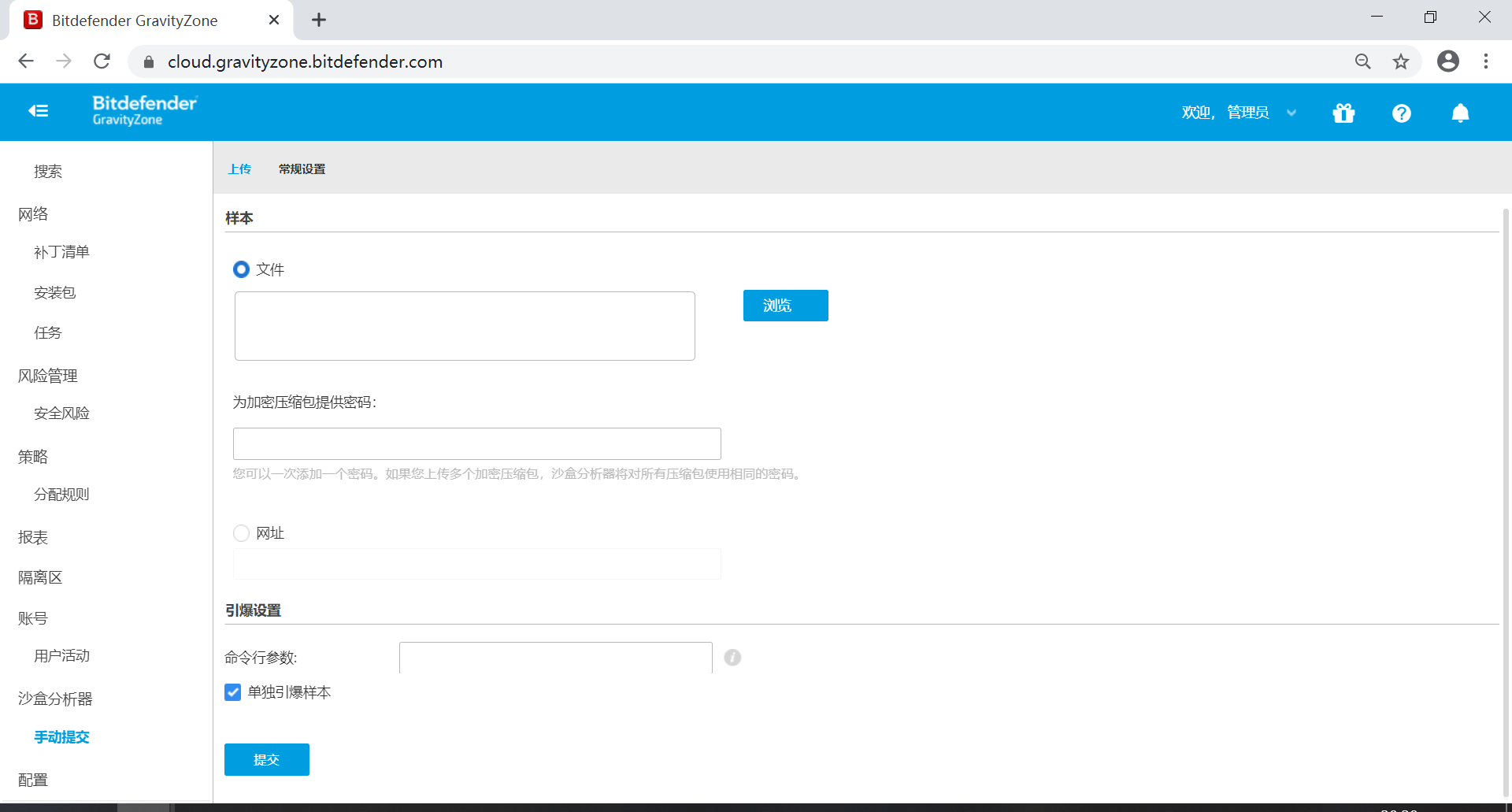Open Chrome three-dot menu
This screenshot has height=812, width=1512.
[x=1485, y=61]
